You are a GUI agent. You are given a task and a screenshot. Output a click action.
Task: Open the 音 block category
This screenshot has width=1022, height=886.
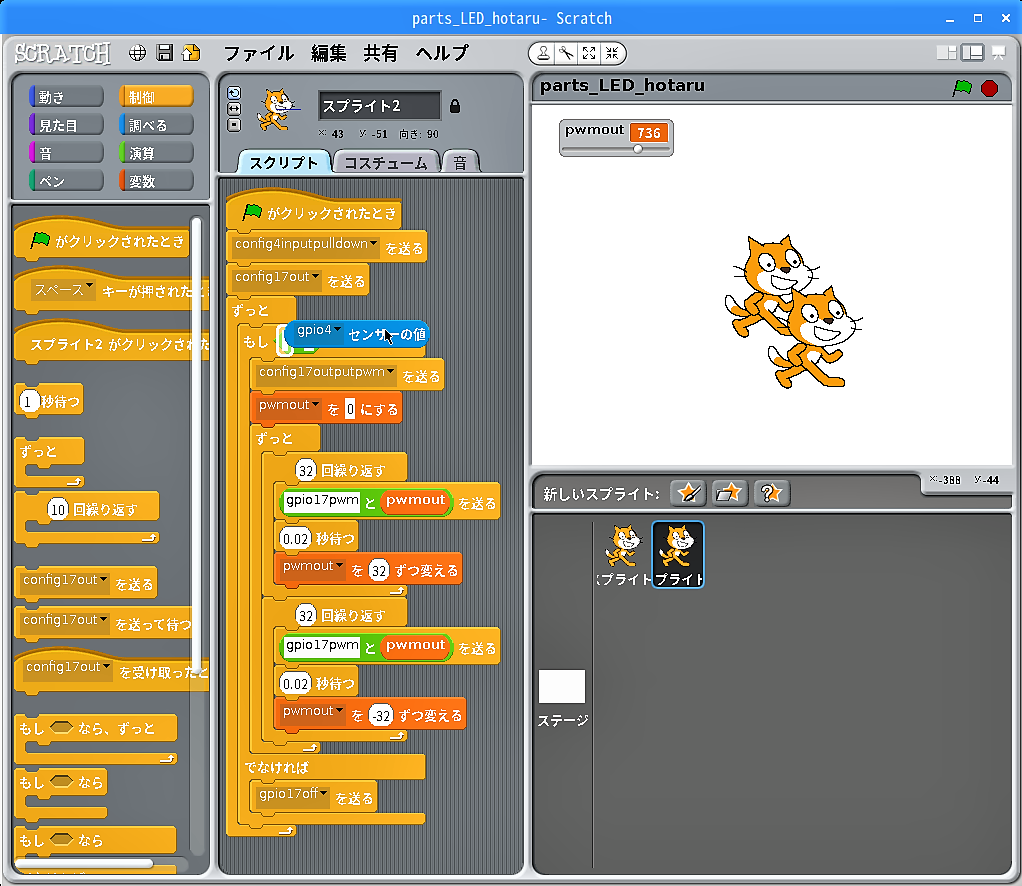[66, 153]
